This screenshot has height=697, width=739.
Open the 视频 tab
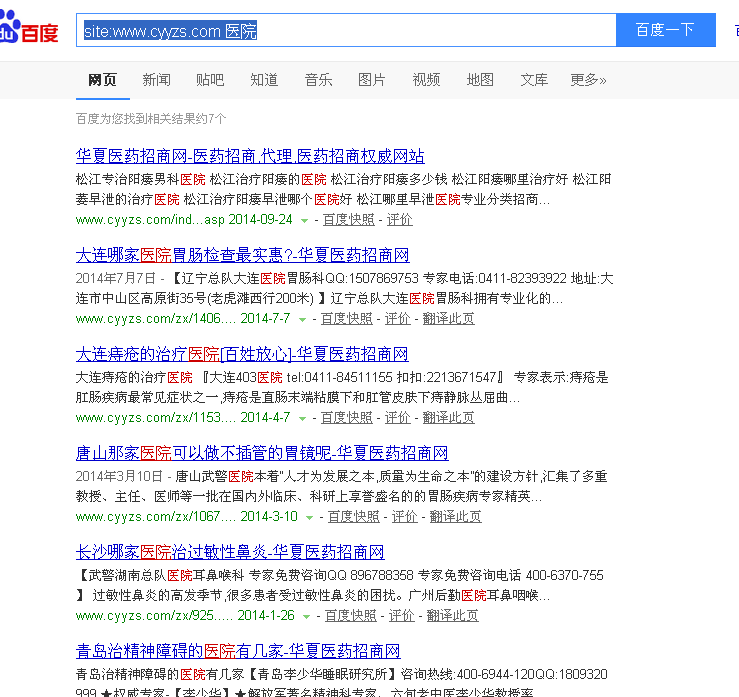[426, 80]
